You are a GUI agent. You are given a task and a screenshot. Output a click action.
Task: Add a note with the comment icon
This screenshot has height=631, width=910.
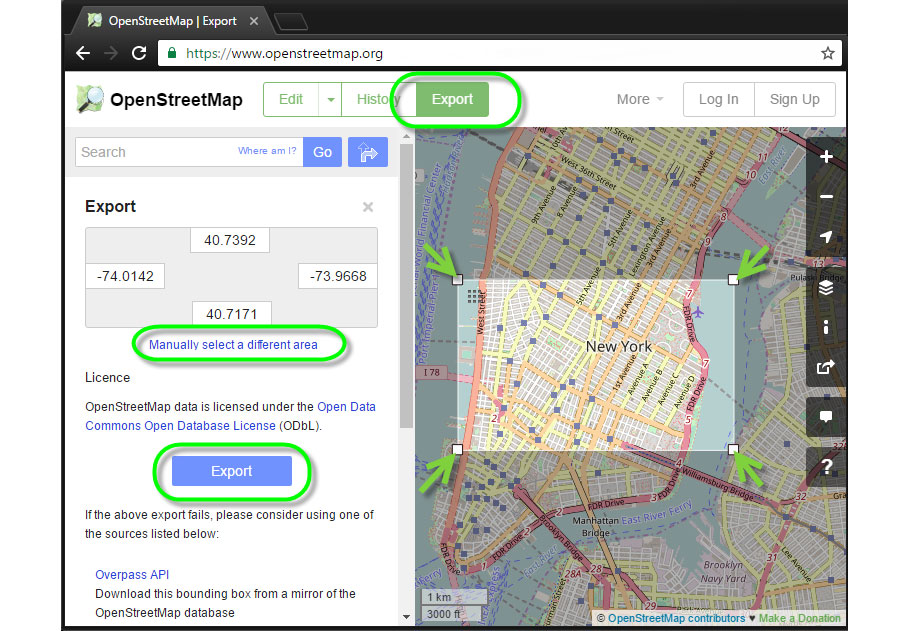pyautogui.click(x=826, y=417)
